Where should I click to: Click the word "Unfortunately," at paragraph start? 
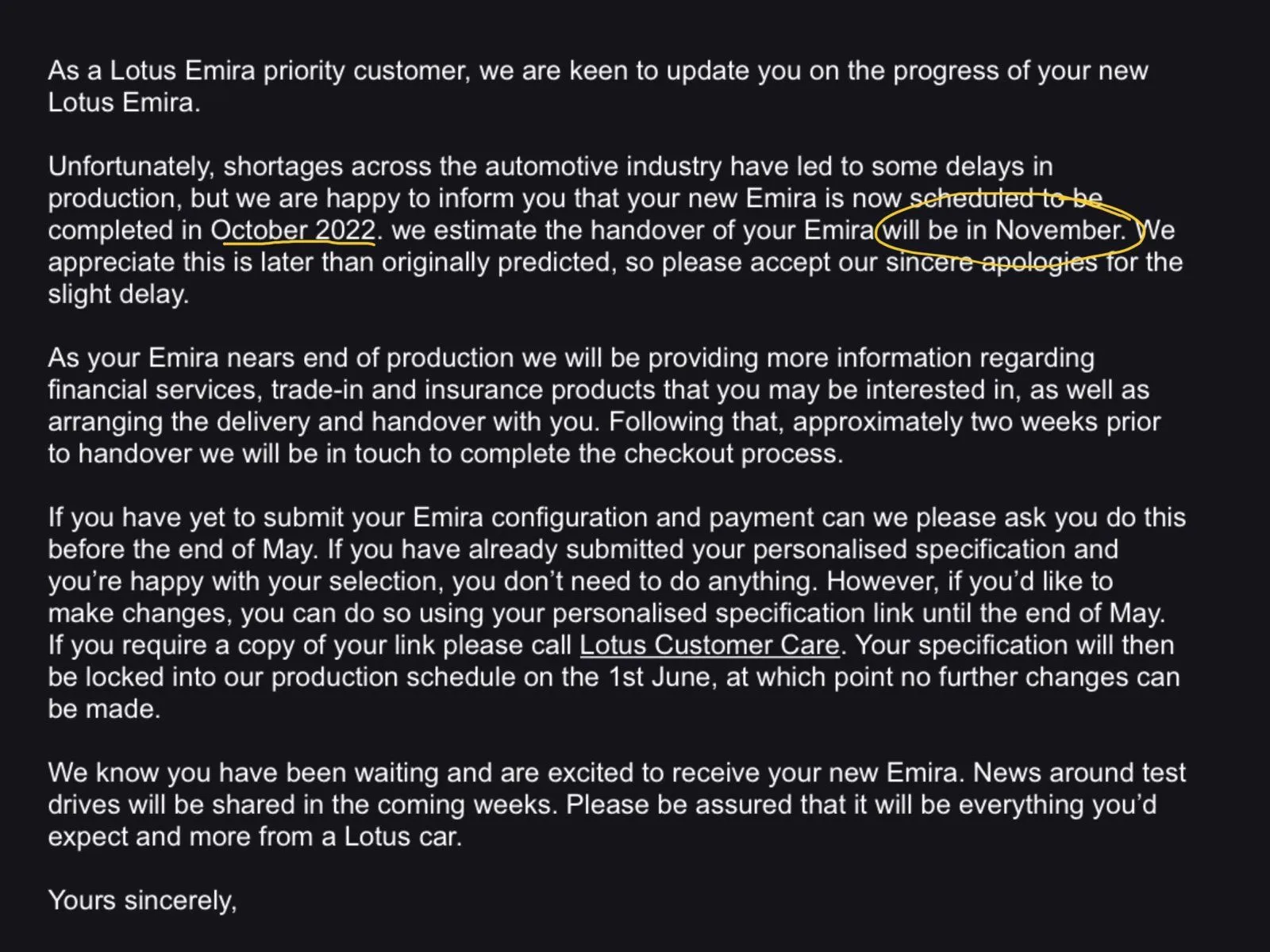point(132,167)
